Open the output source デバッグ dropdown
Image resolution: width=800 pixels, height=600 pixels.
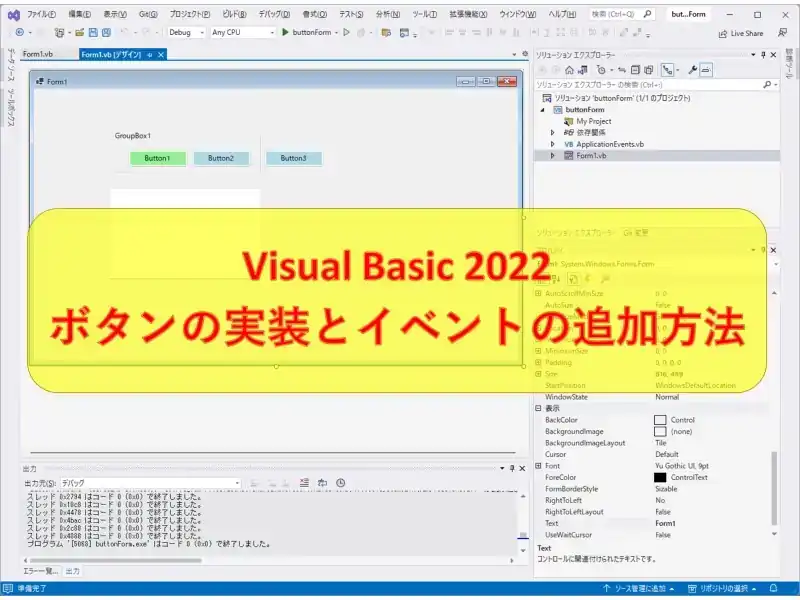coord(151,483)
